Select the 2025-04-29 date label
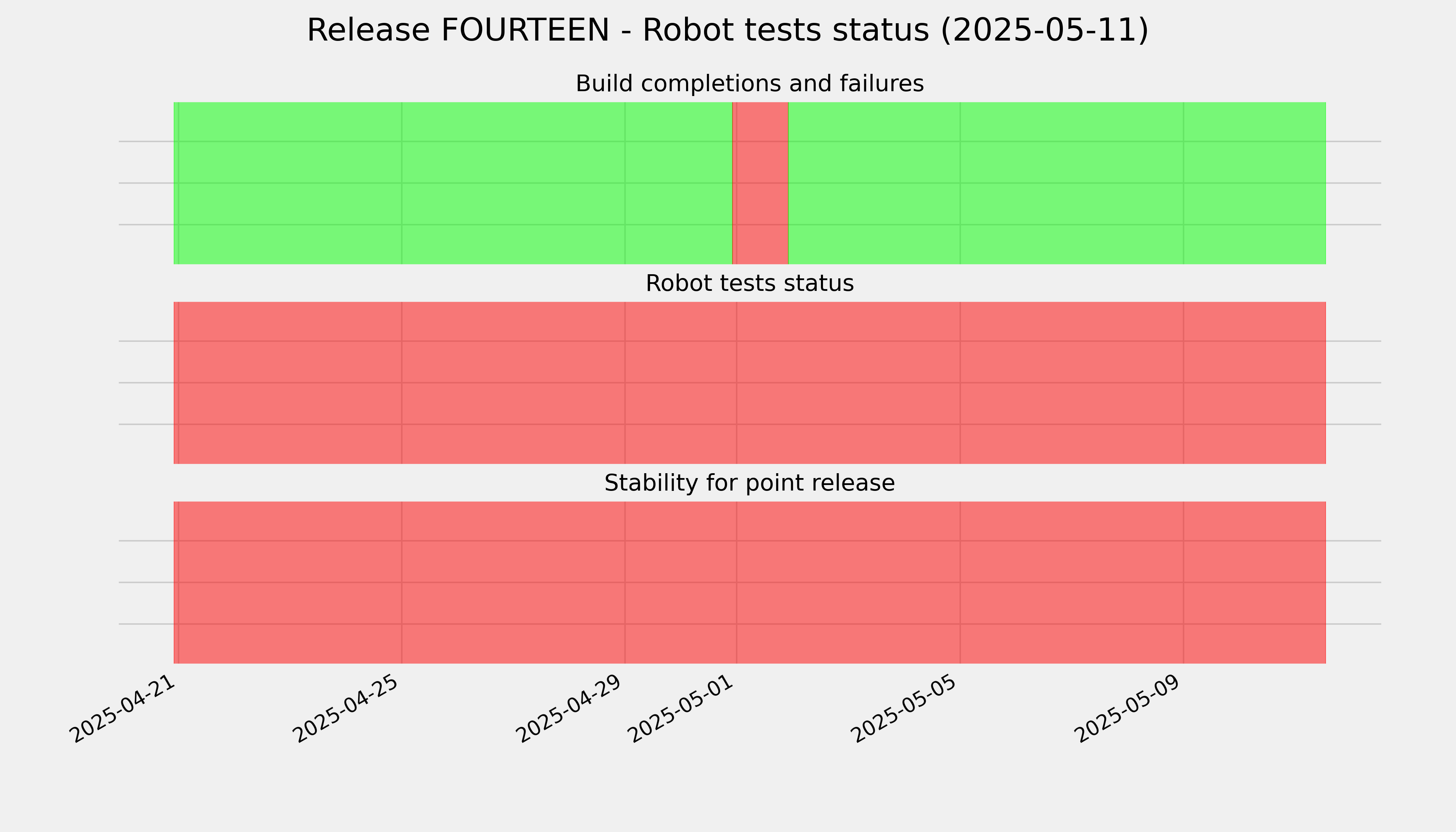This screenshot has height=832, width=1456. [x=570, y=709]
